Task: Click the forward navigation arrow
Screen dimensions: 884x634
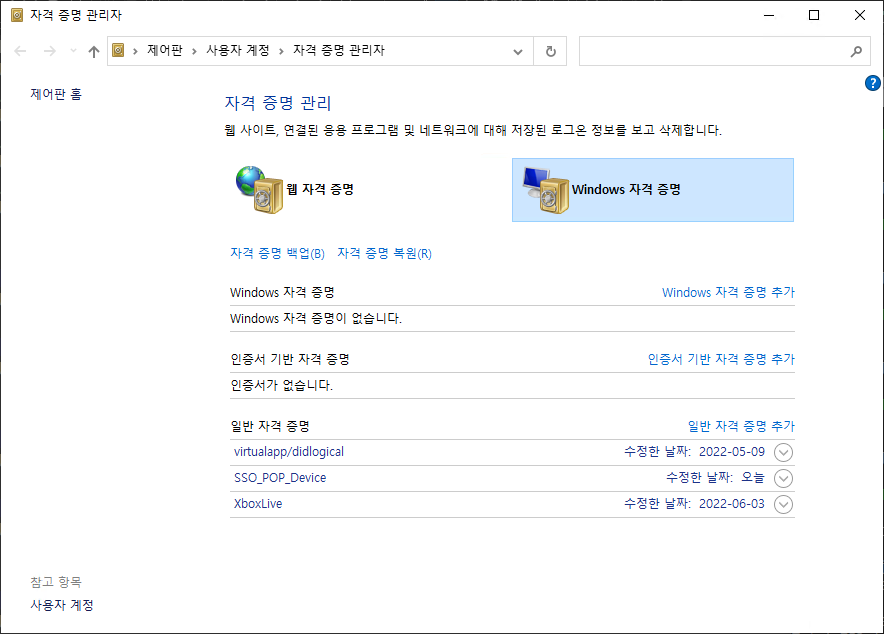Action: tap(50, 51)
